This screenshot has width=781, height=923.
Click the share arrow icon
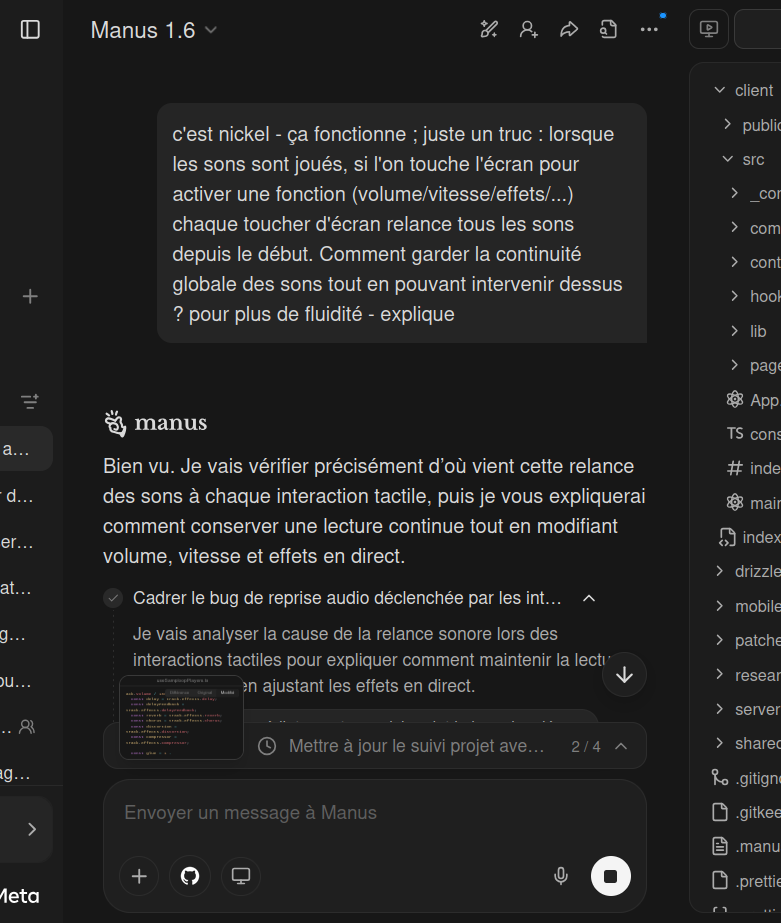(x=569, y=30)
